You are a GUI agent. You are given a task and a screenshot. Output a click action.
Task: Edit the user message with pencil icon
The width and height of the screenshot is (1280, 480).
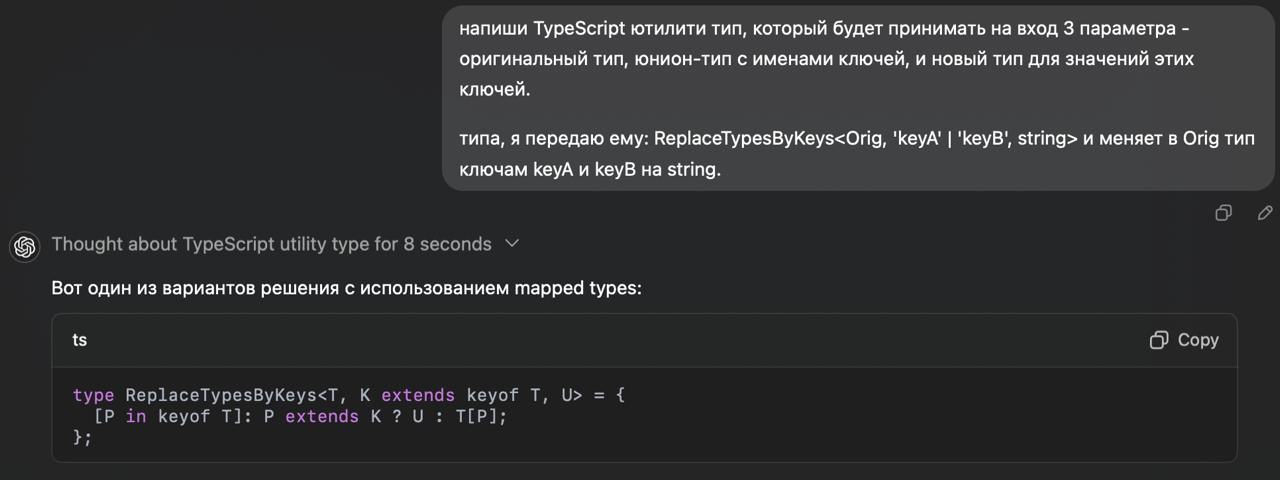click(x=1264, y=213)
